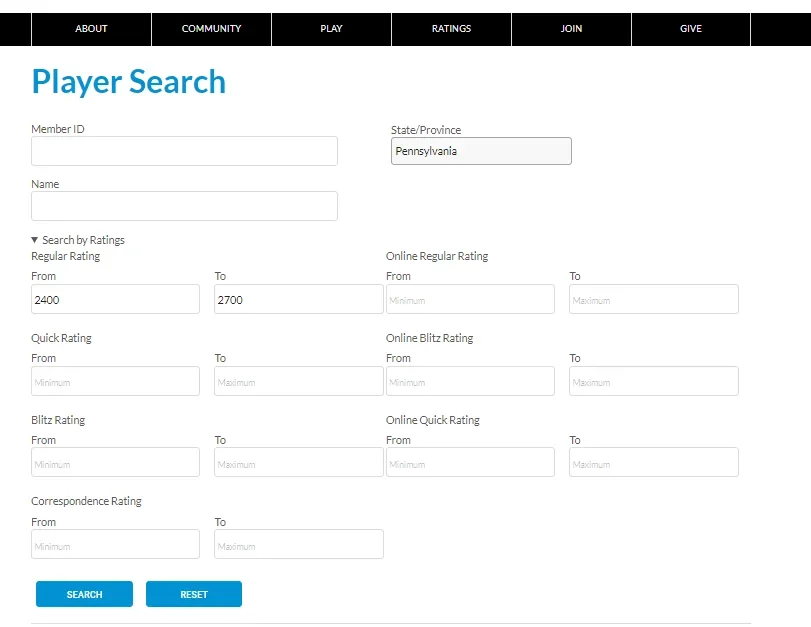Click inside the Name field
The width and height of the screenshot is (811, 627).
184,205
